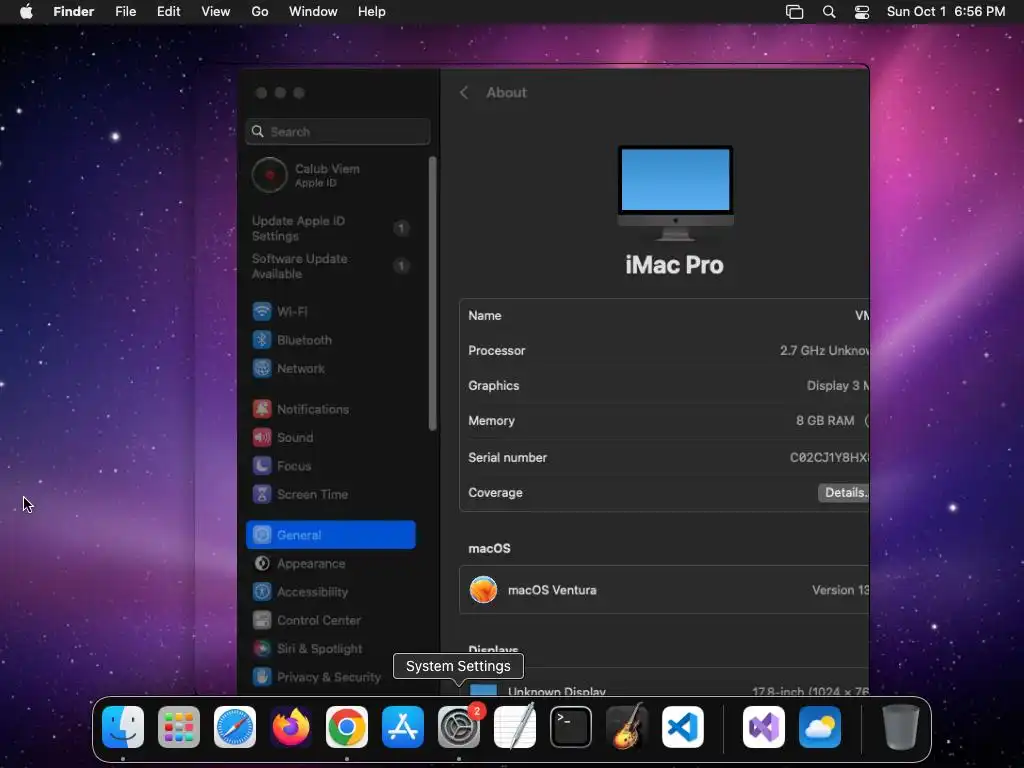Open the Help menu

point(372,12)
